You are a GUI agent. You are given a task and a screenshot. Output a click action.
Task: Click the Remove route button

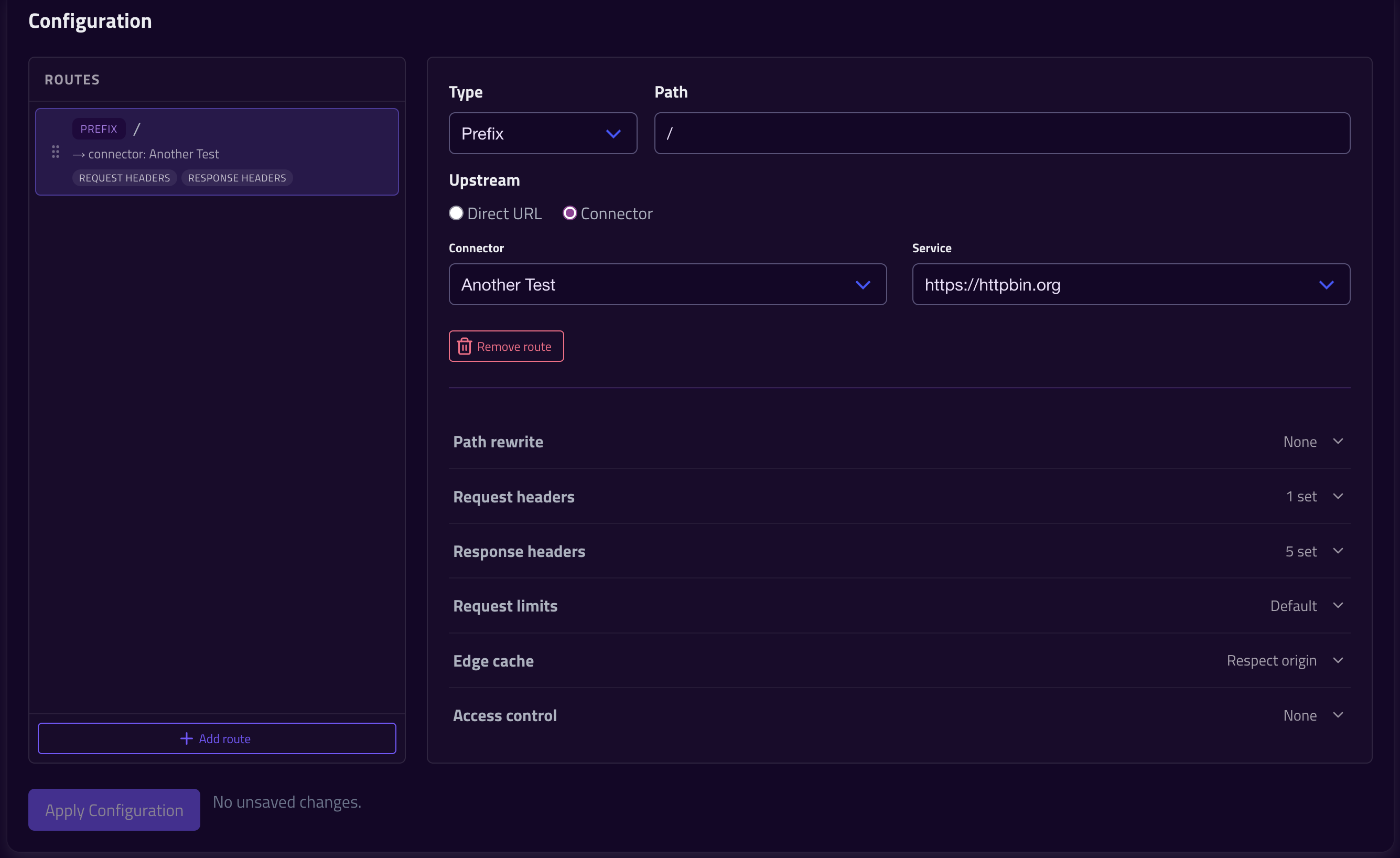(x=506, y=346)
